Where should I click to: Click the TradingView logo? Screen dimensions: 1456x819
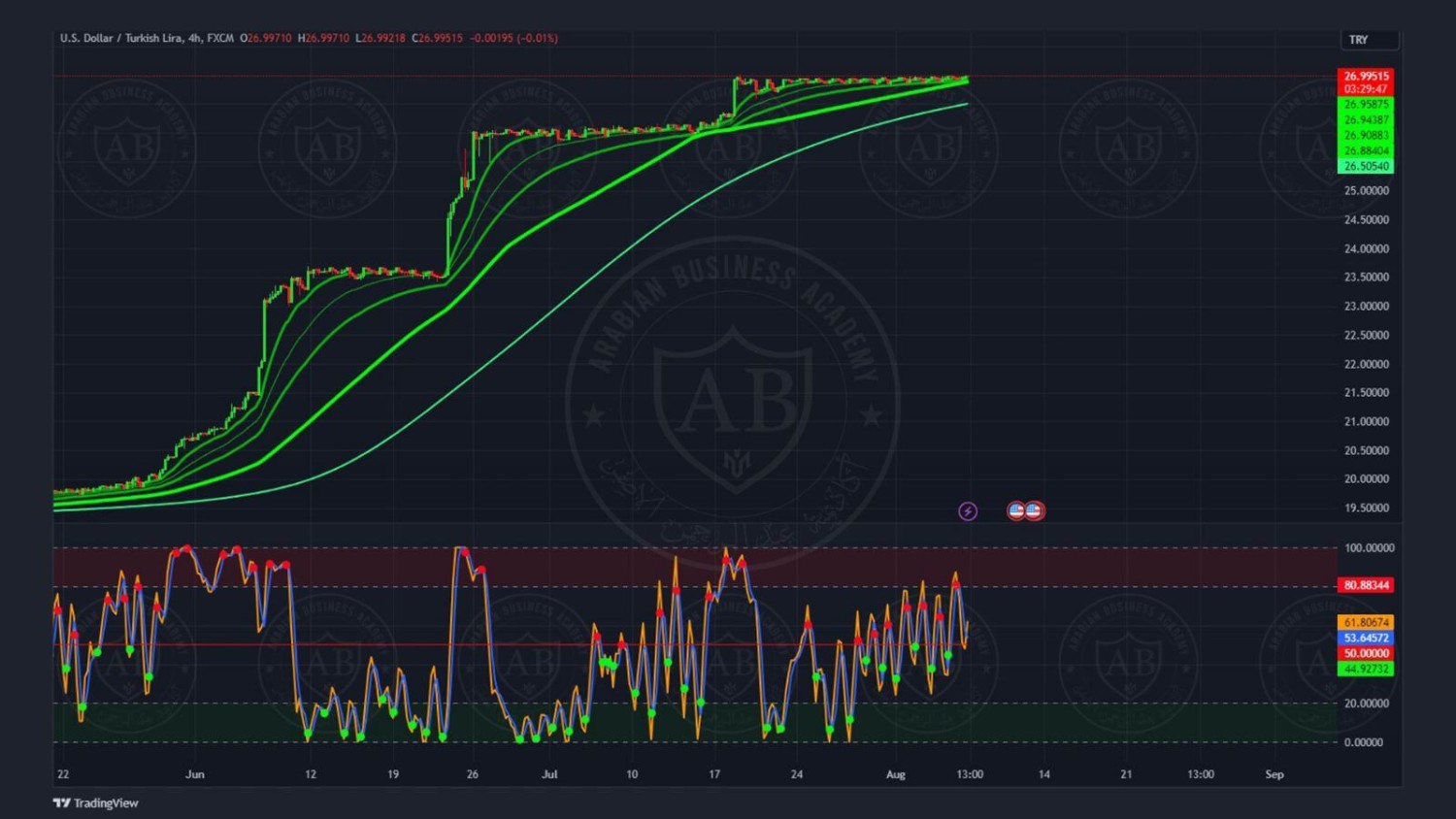pyautogui.click(x=96, y=803)
